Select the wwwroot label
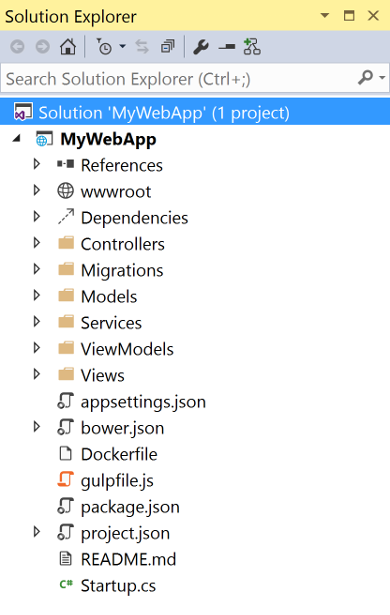The width and height of the screenshot is (390, 615). 116,192
